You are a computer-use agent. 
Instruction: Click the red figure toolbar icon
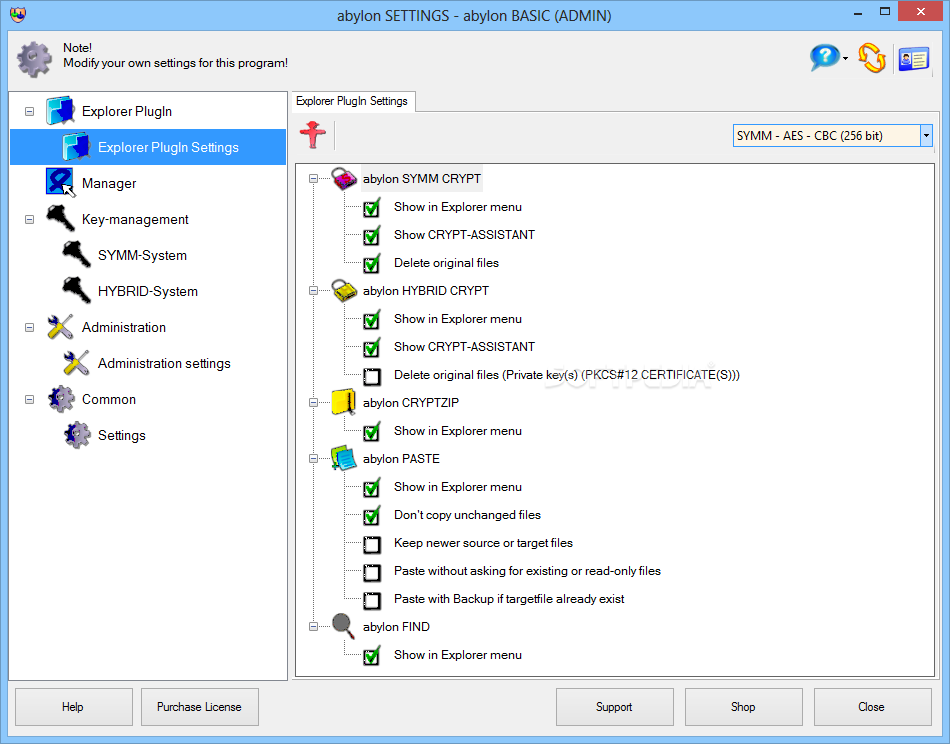coord(313,135)
